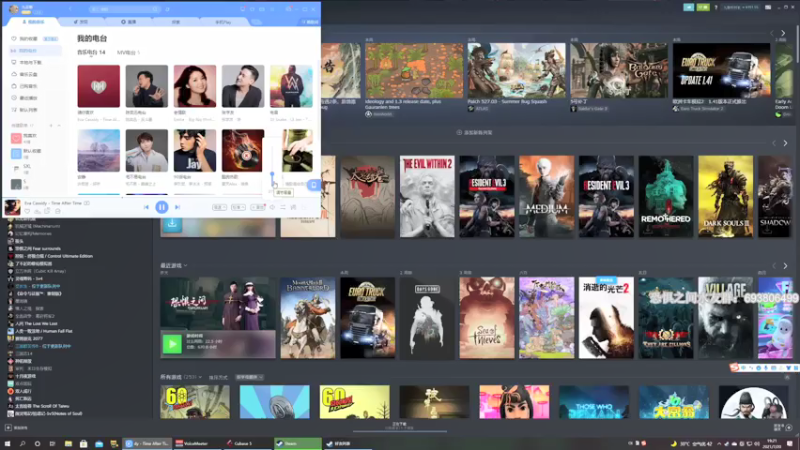Image resolution: width=800 pixels, height=450 pixels.
Task: Click the blue download icon button in Steam
Action: coord(172,223)
